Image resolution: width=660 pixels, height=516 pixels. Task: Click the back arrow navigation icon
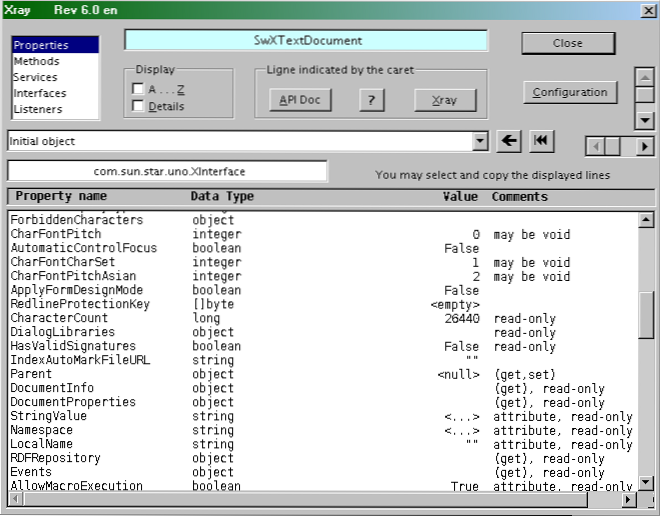click(508, 141)
